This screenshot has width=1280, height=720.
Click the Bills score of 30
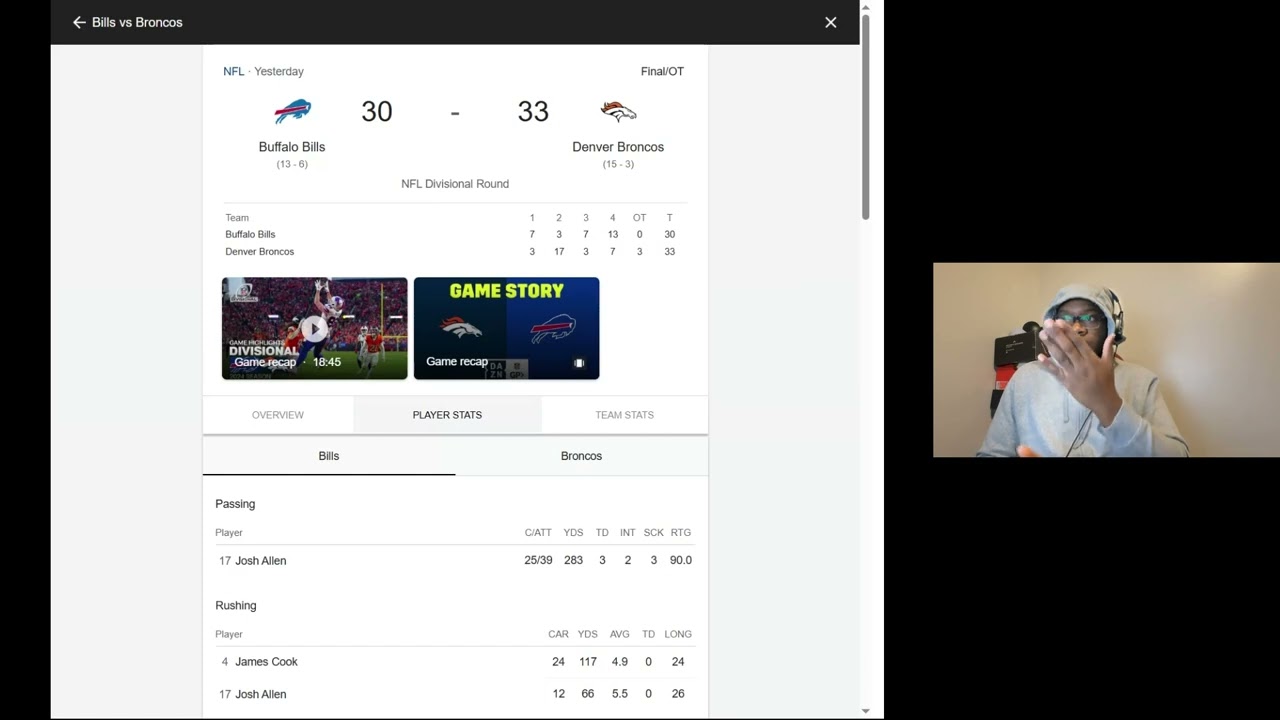click(377, 111)
